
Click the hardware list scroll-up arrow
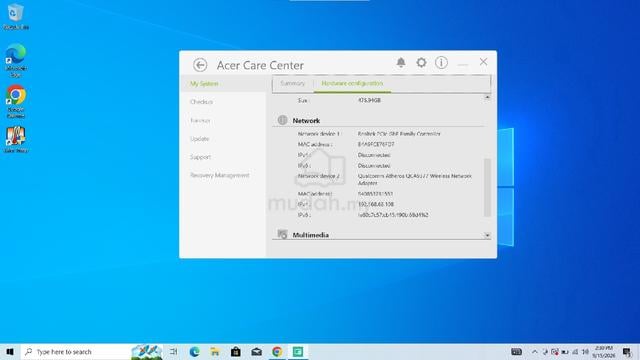pyautogui.click(x=487, y=98)
